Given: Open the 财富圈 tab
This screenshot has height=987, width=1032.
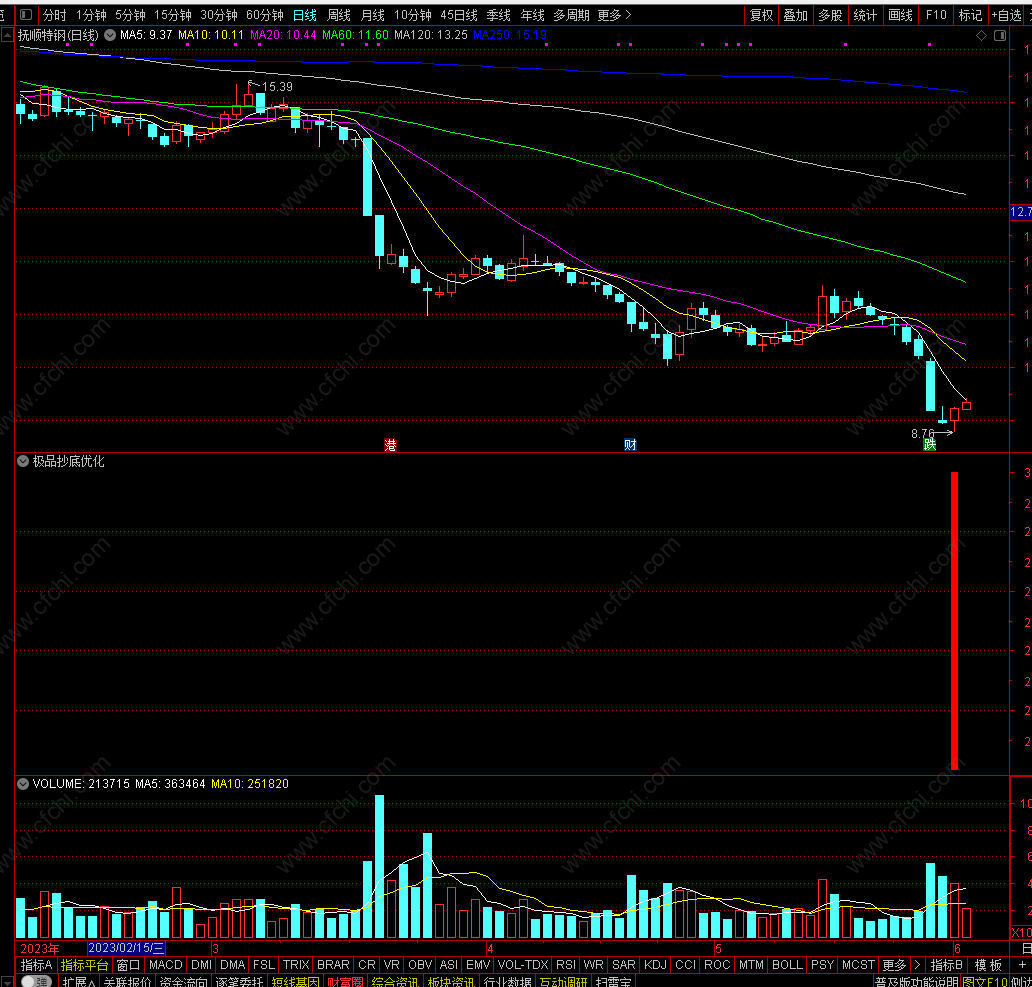Looking at the screenshot, I should 346,981.
